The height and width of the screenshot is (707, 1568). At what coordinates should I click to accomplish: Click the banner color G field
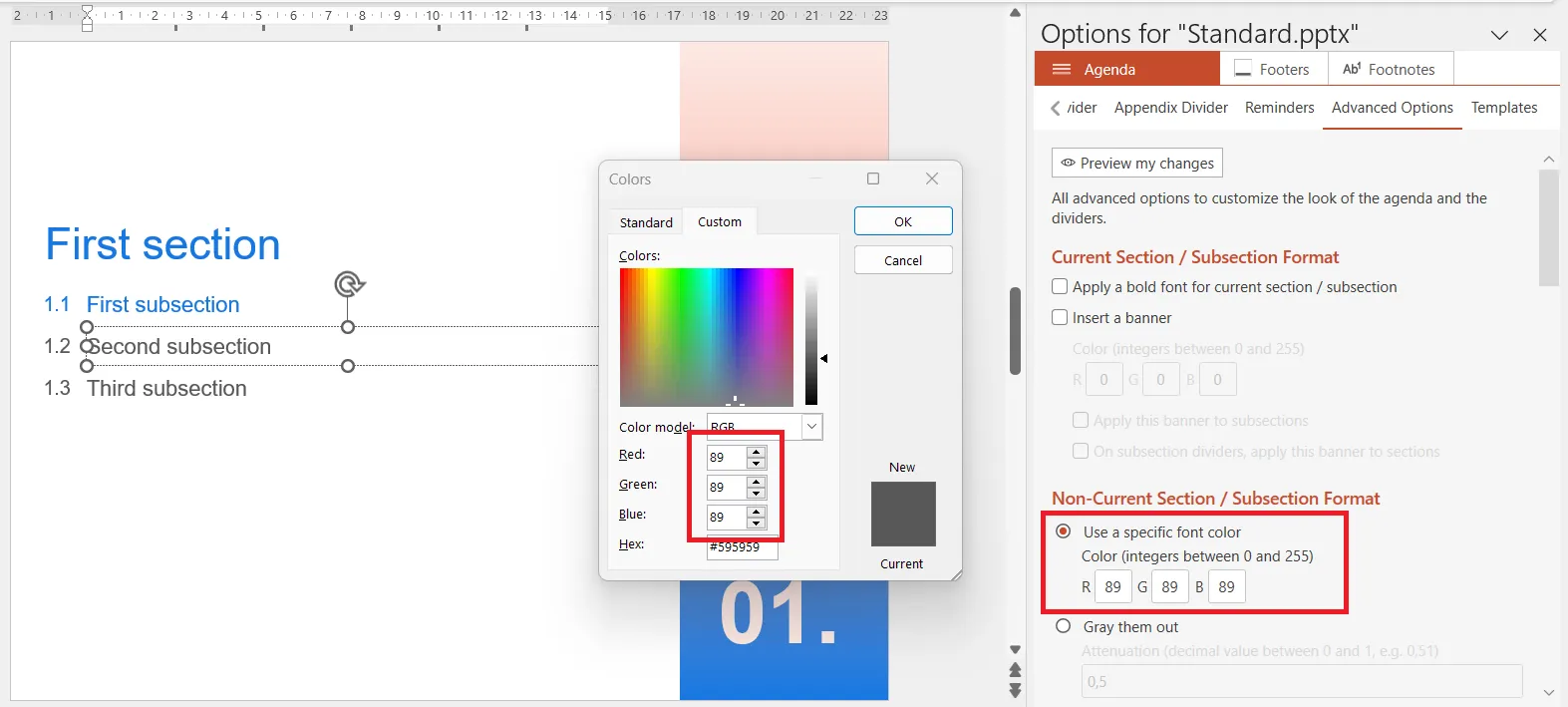pyautogui.click(x=1161, y=380)
